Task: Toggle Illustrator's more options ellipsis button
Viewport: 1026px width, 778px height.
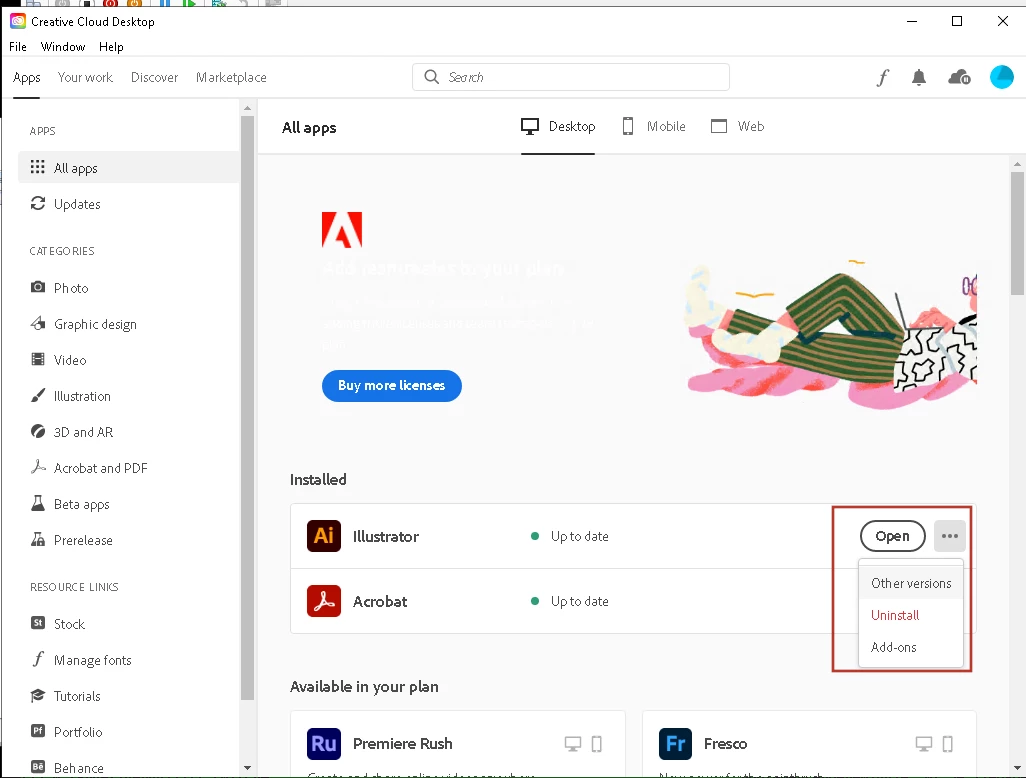Action: point(949,536)
